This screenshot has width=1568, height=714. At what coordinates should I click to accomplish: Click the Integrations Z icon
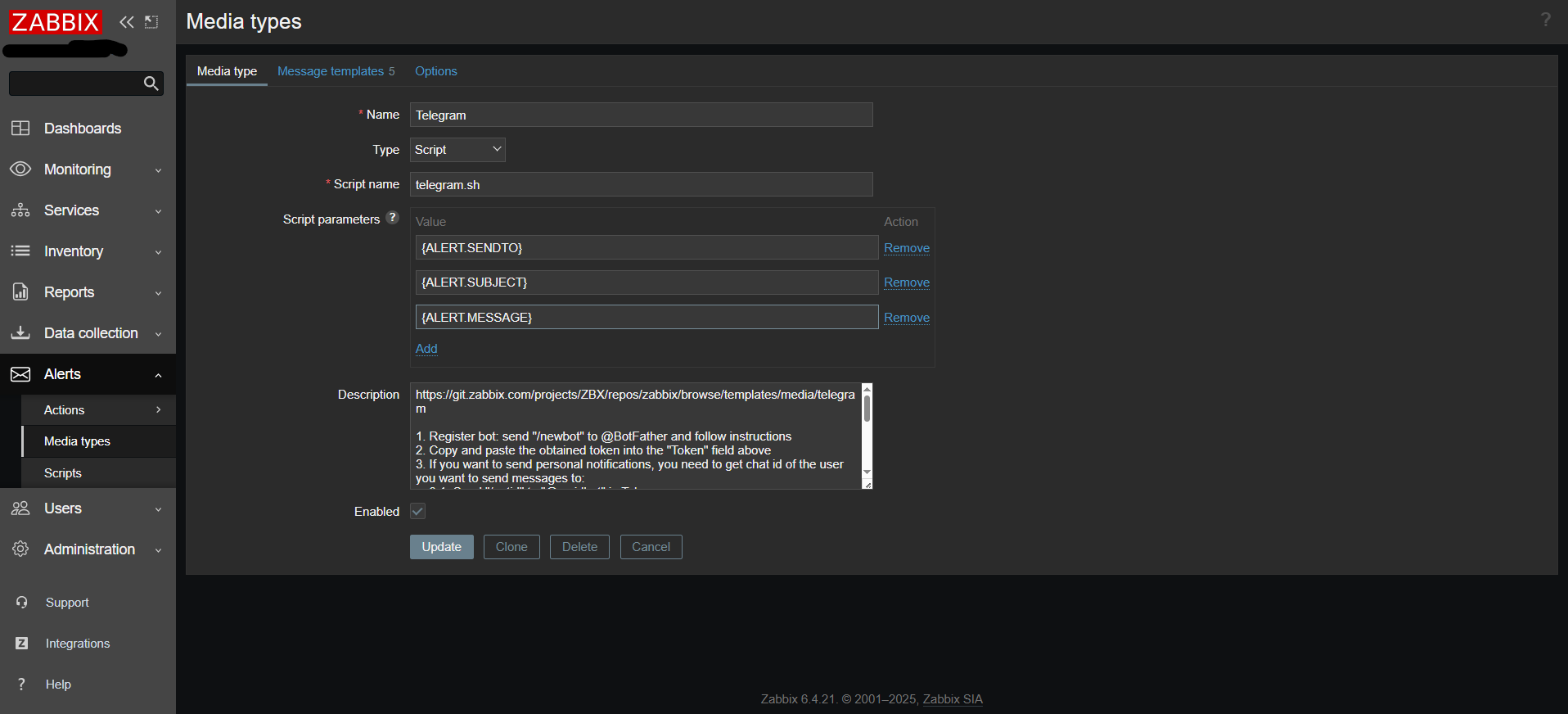(x=22, y=644)
